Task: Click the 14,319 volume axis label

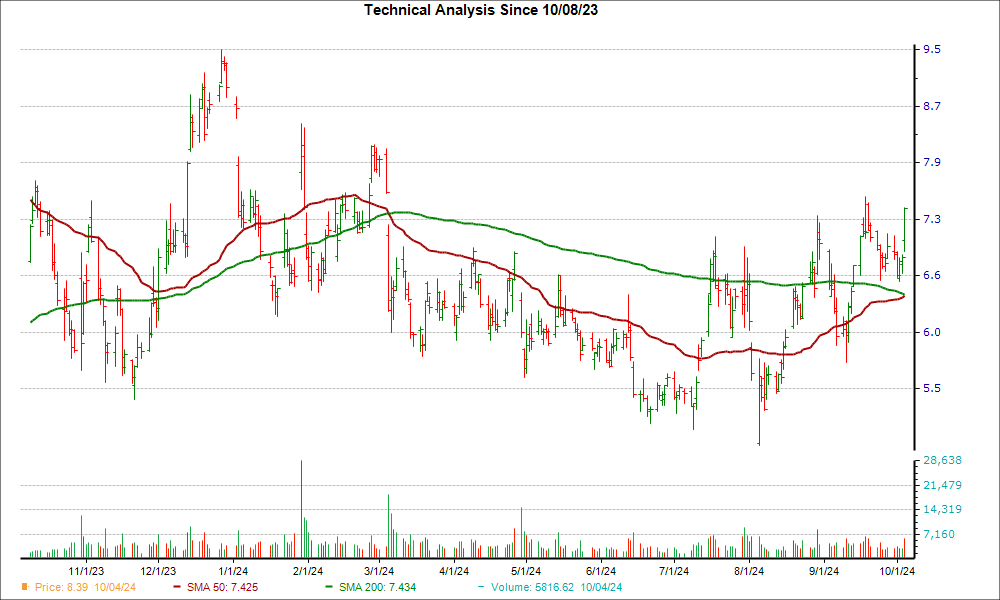Action: tap(942, 509)
